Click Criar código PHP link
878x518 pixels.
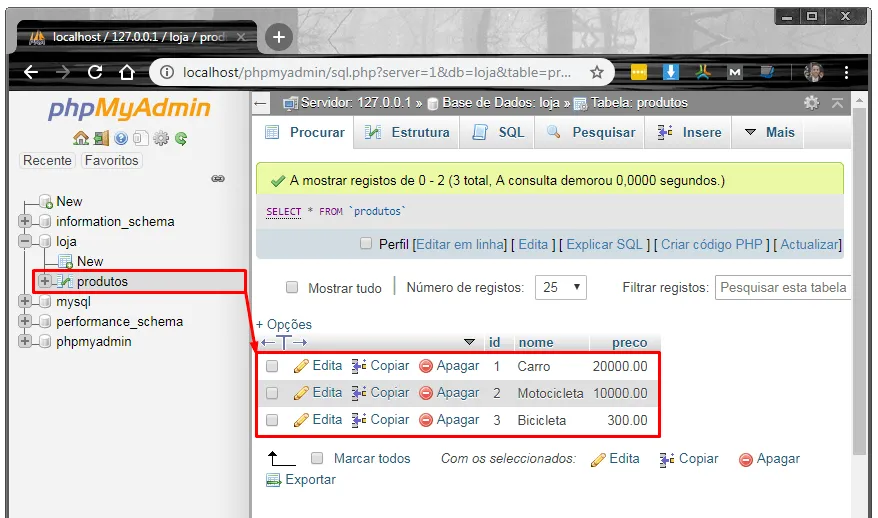712,244
